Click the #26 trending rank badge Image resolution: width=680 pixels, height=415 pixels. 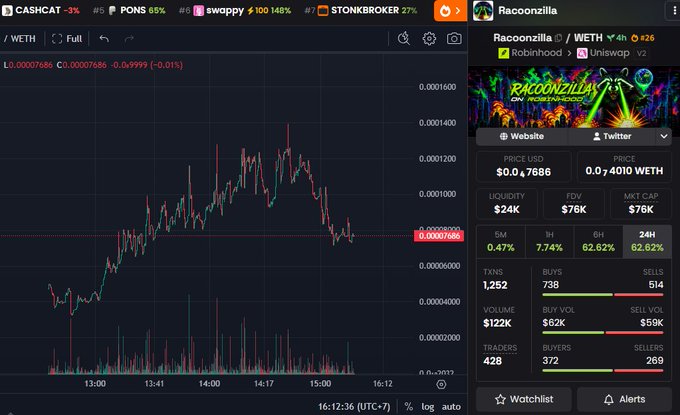[643, 38]
